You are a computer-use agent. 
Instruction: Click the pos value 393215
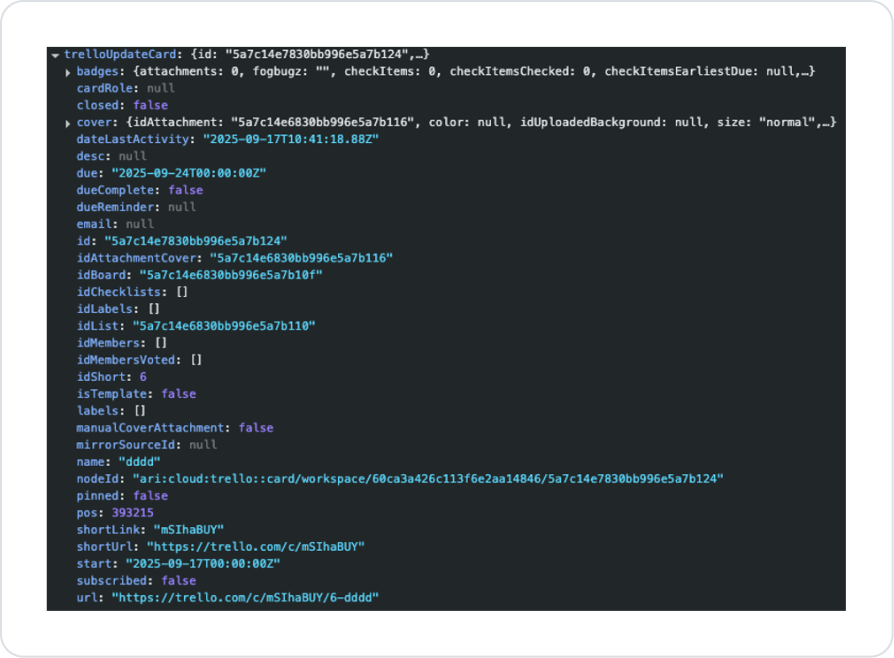click(x=132, y=513)
